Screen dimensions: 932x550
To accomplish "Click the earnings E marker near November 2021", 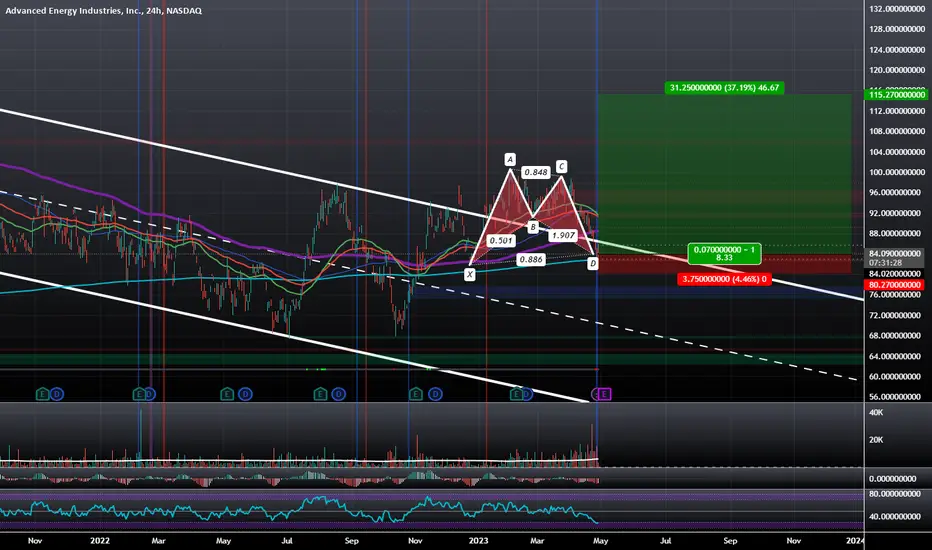I will (42, 394).
